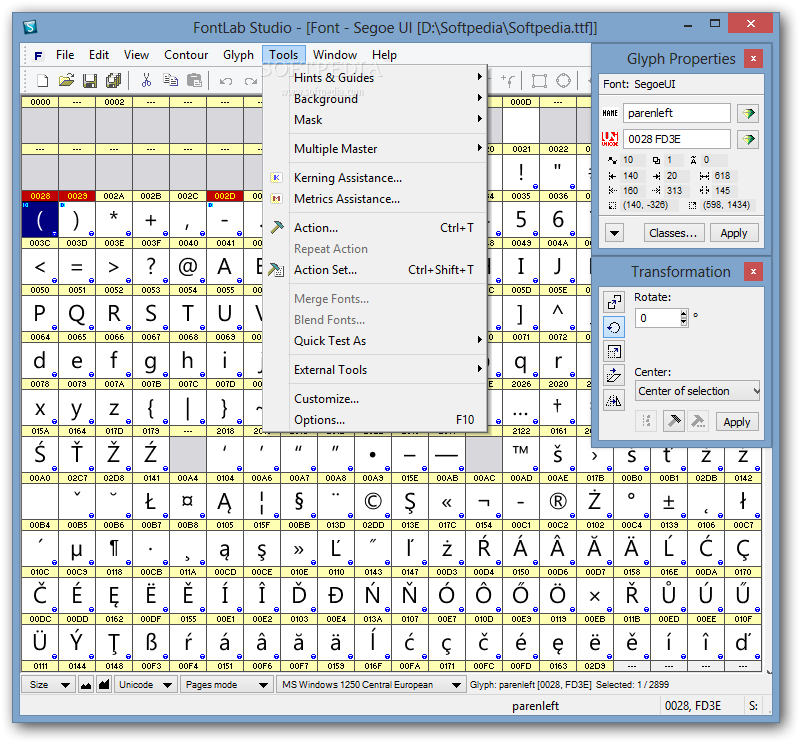This screenshot has height=743, width=800.
Task: Click the New font document icon
Action: pyautogui.click(x=43, y=81)
